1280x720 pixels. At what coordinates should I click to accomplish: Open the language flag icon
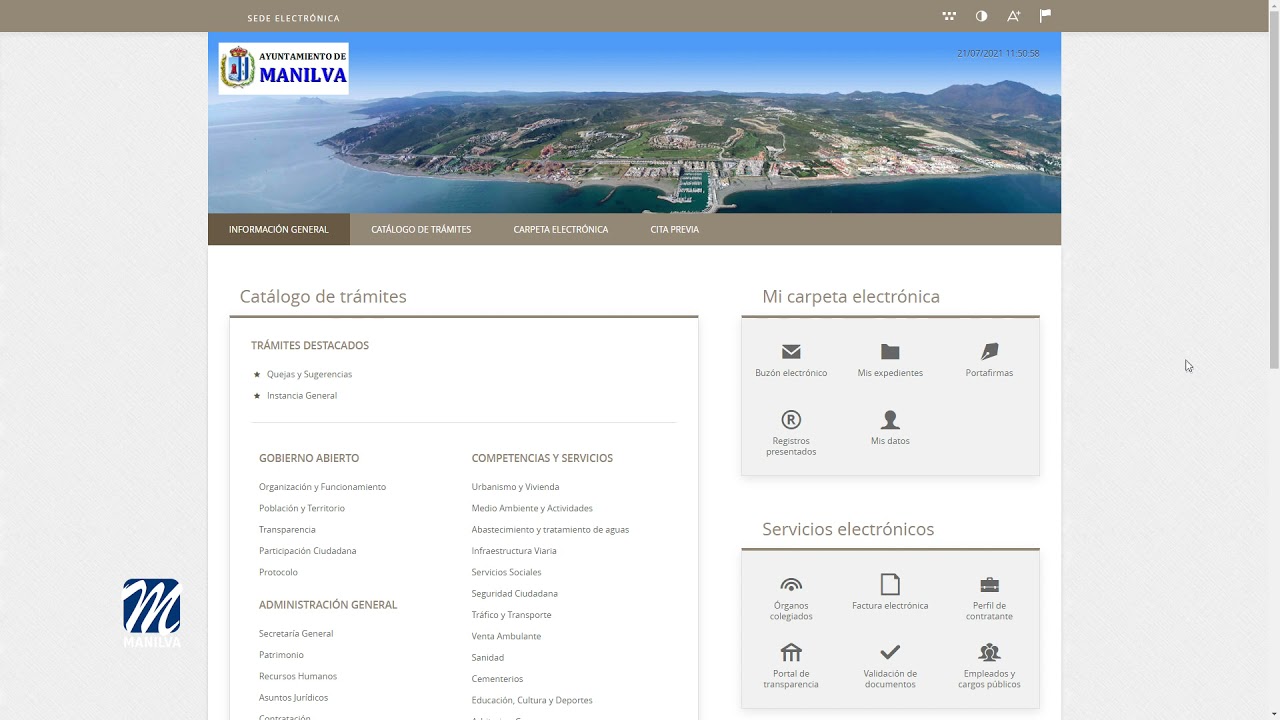(1045, 16)
